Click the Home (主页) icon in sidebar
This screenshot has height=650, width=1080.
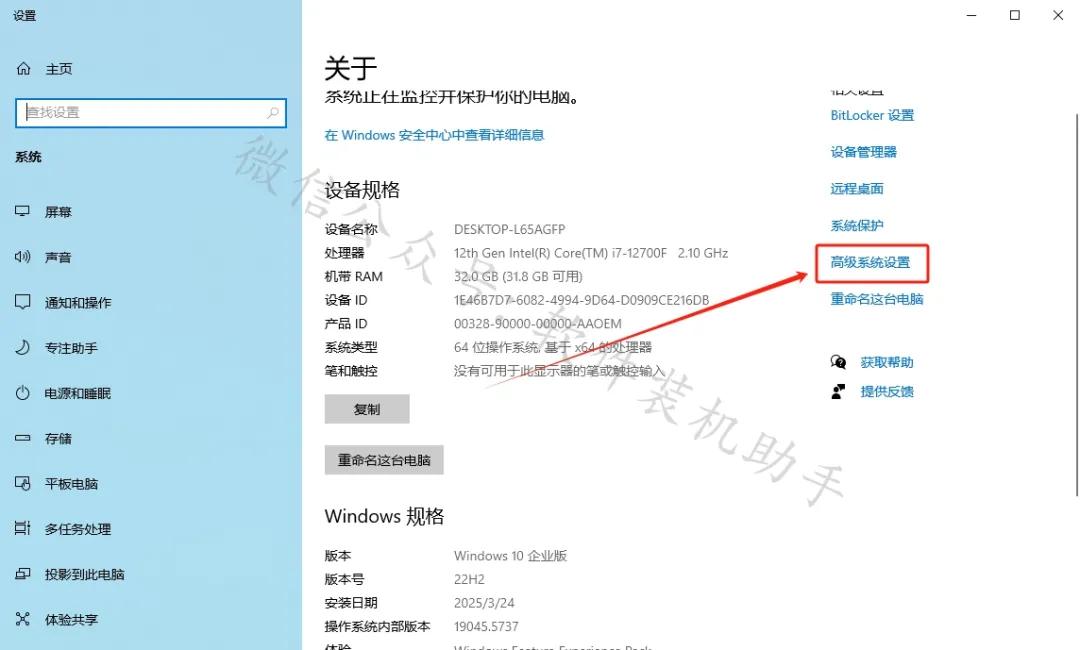pos(23,69)
